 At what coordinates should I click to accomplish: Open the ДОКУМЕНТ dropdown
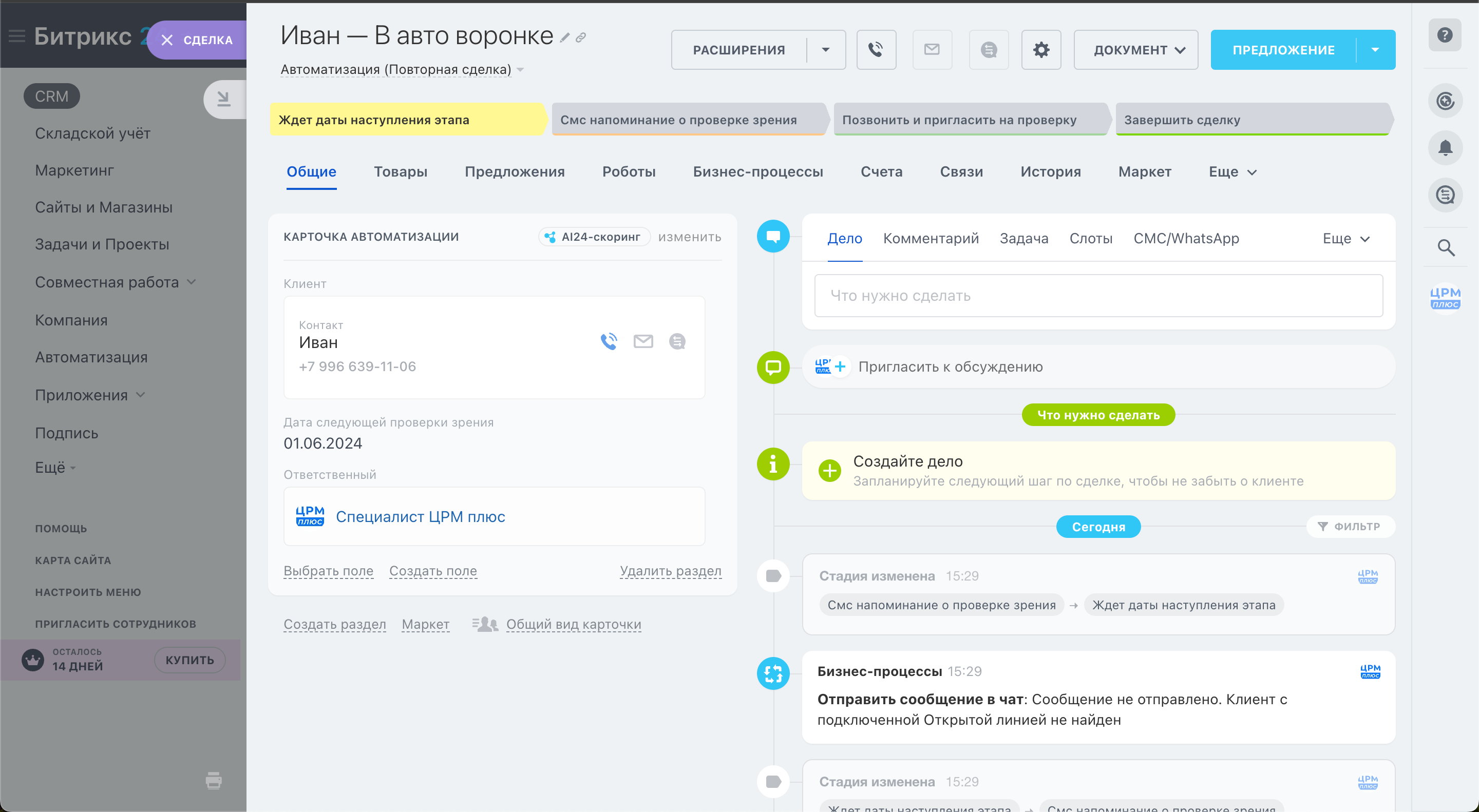tap(1135, 50)
